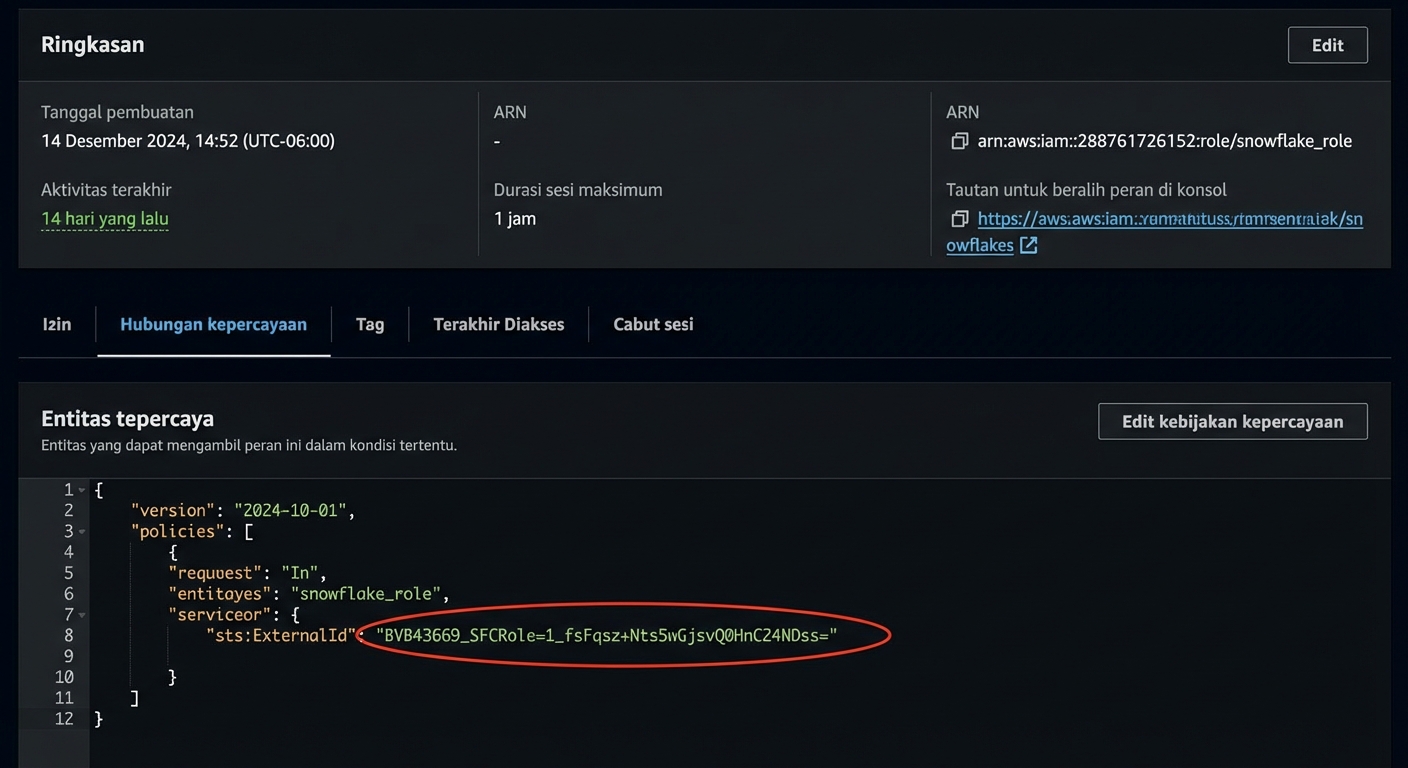Go to the Terakhir Diakses tab
Screen dimensions: 1408x768
[x=498, y=324]
